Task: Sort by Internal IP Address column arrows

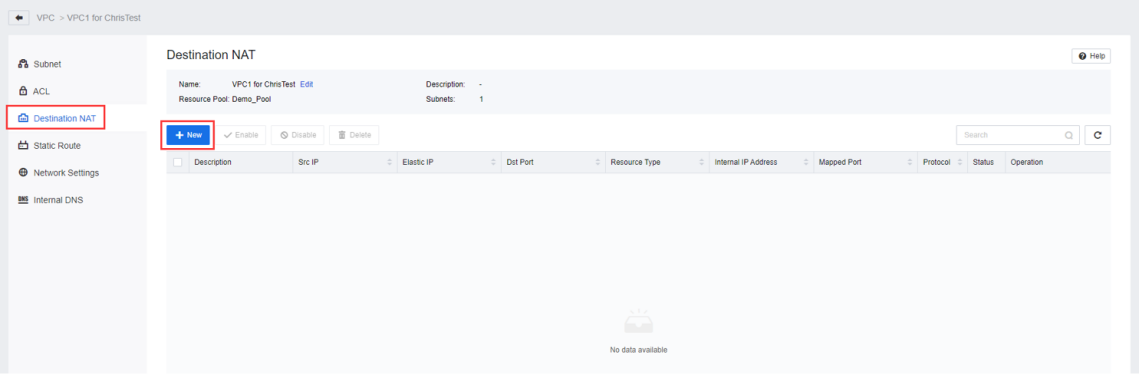Action: pos(806,162)
